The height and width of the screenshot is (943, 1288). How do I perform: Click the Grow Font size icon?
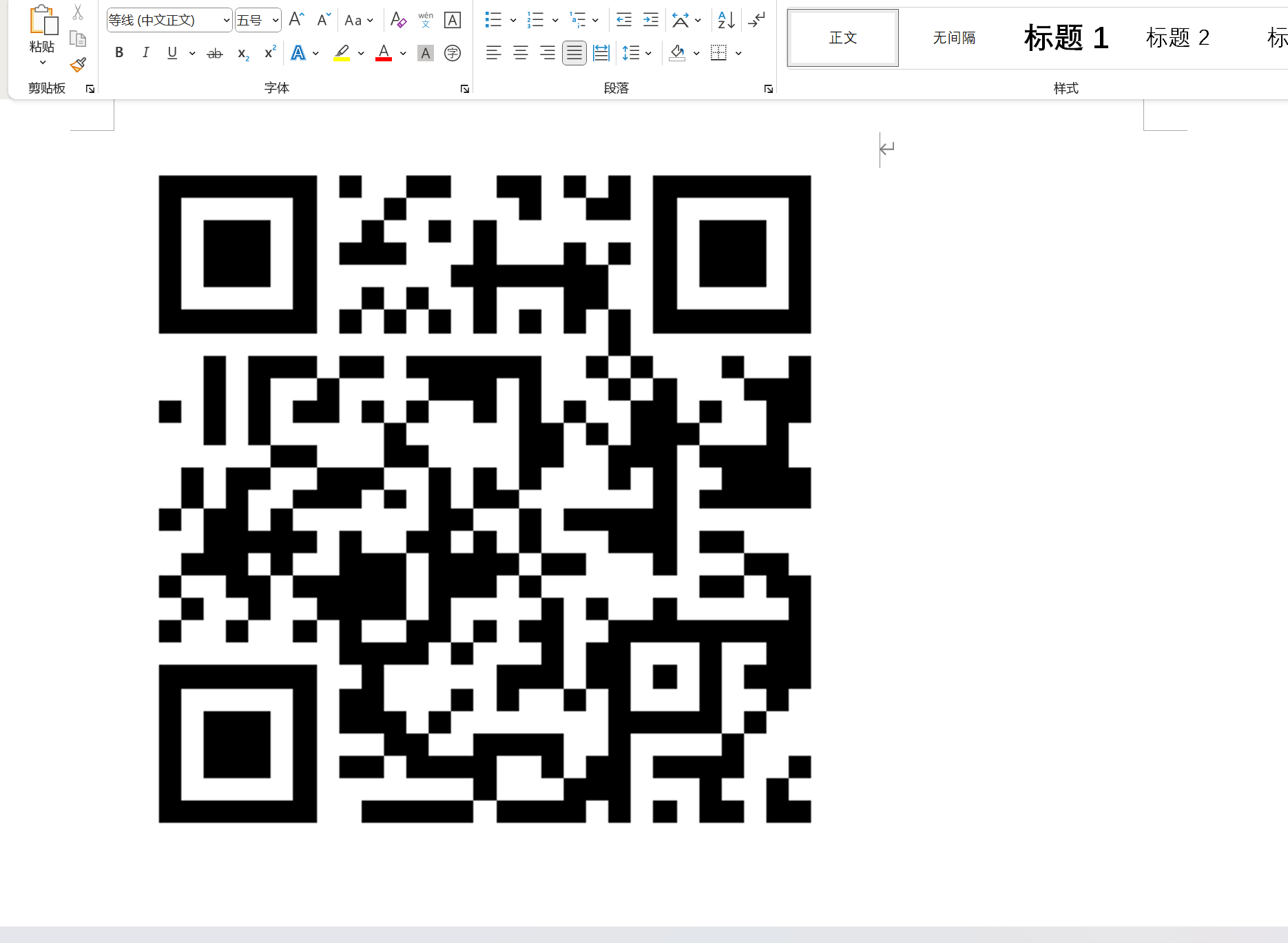(296, 20)
